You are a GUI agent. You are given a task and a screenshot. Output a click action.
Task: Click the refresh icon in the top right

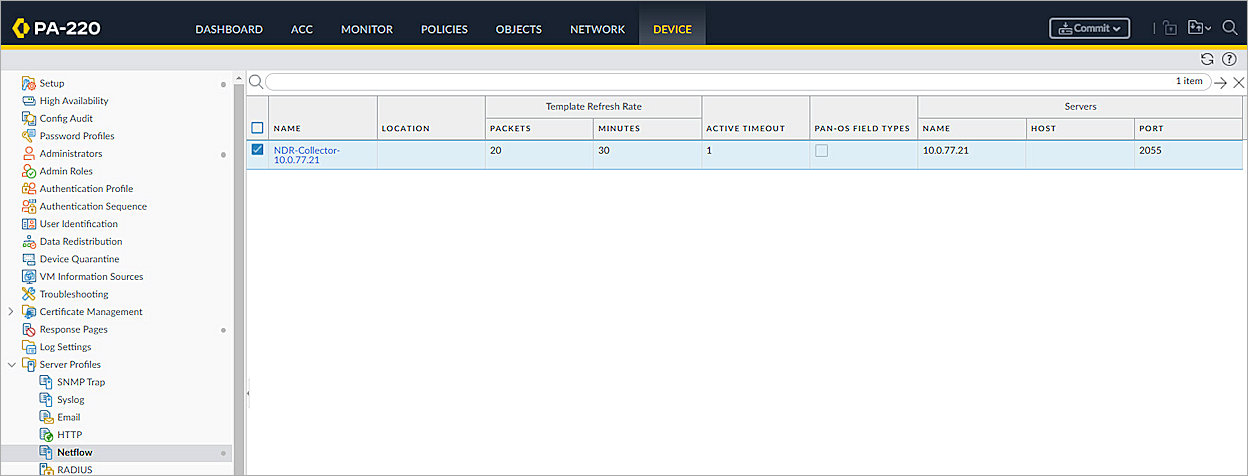pyautogui.click(x=1207, y=59)
